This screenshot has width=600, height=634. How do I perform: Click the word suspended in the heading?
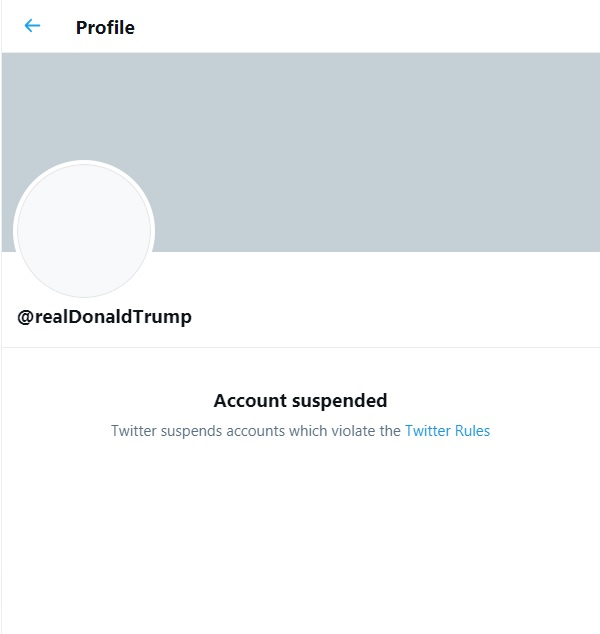click(x=340, y=401)
